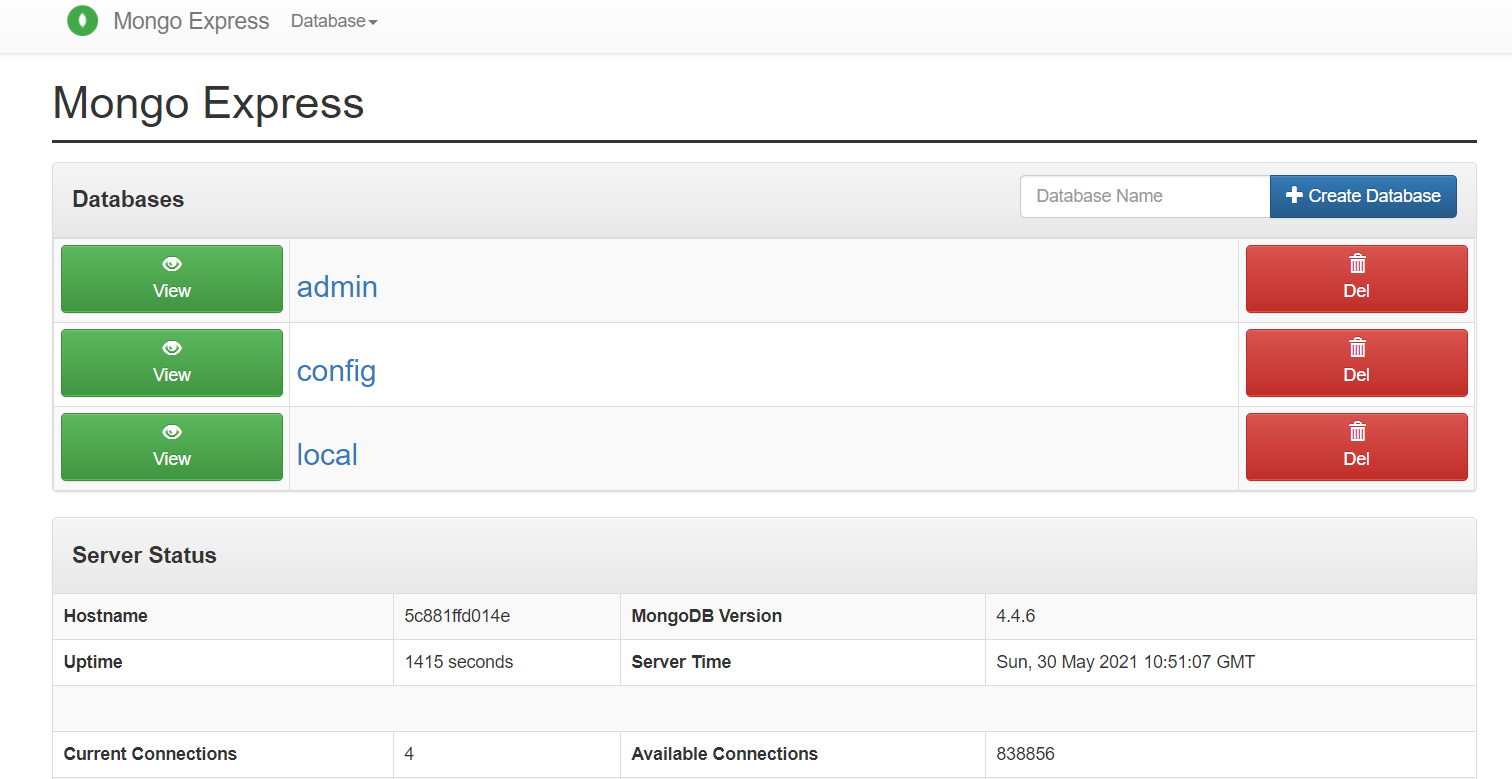Click the large Mongo Express page title
Screen dimensions: 1512x779
click(208, 103)
